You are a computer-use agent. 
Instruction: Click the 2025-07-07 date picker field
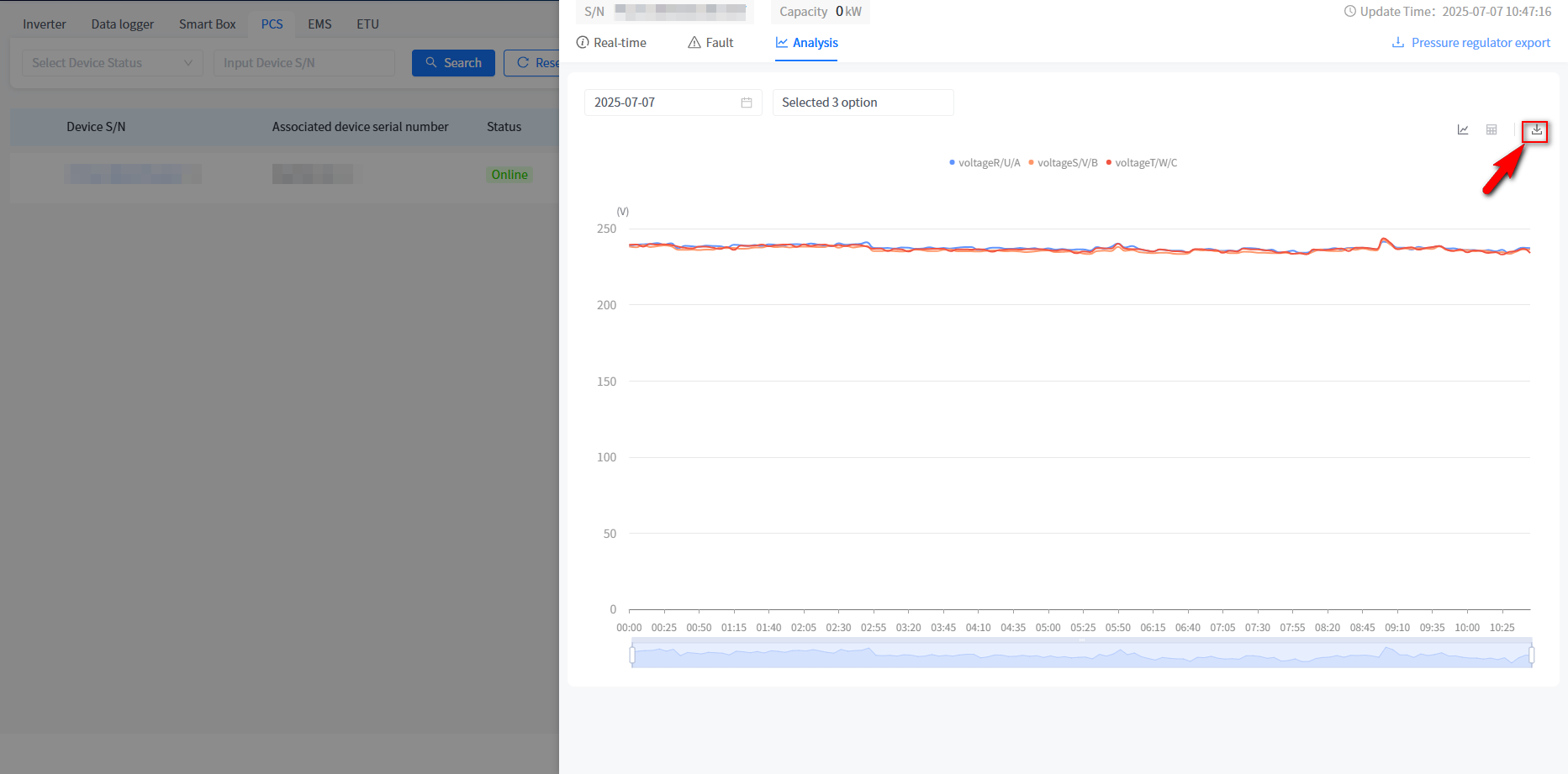pyautogui.click(x=664, y=103)
